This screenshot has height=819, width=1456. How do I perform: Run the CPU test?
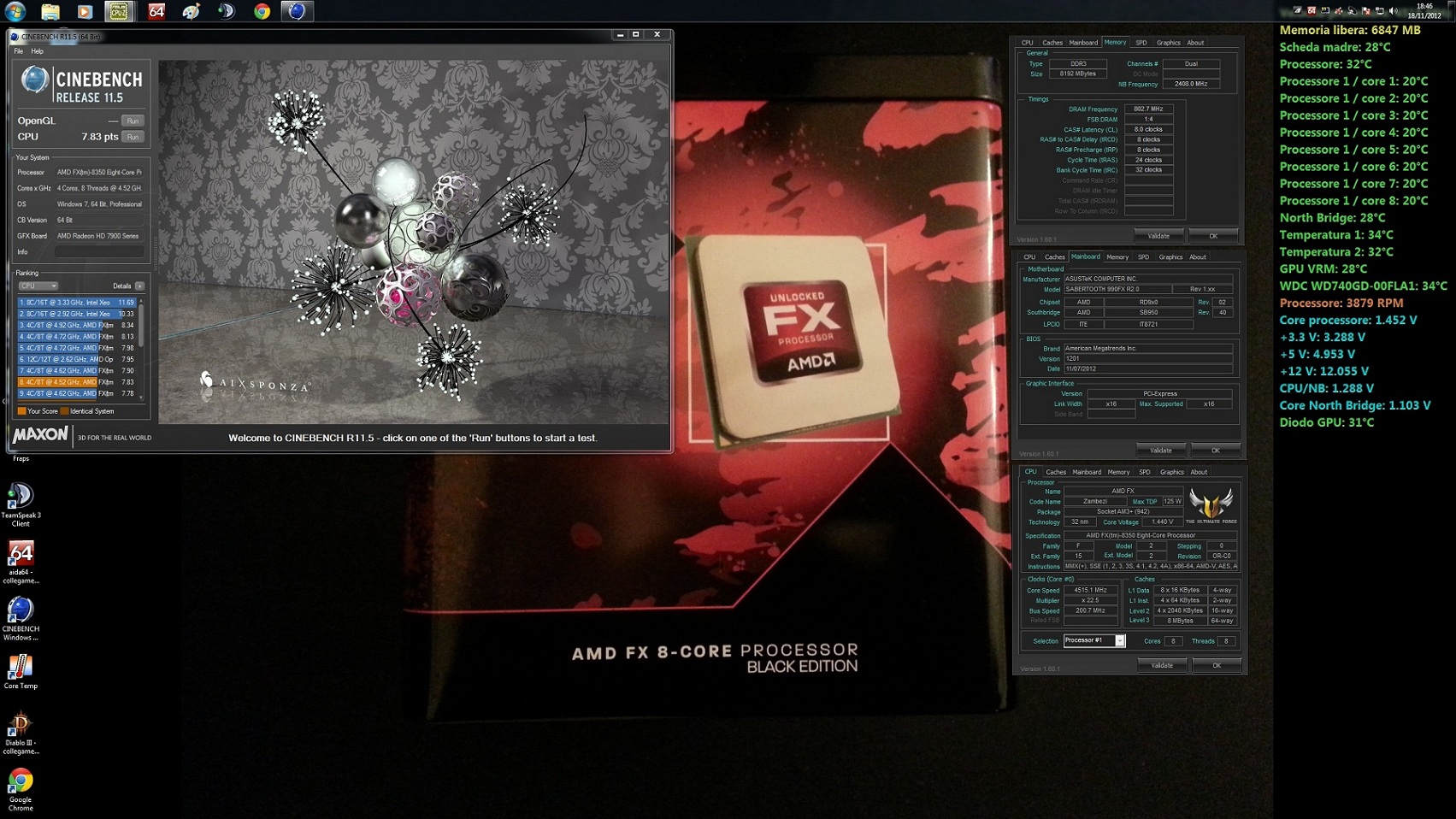(x=133, y=137)
